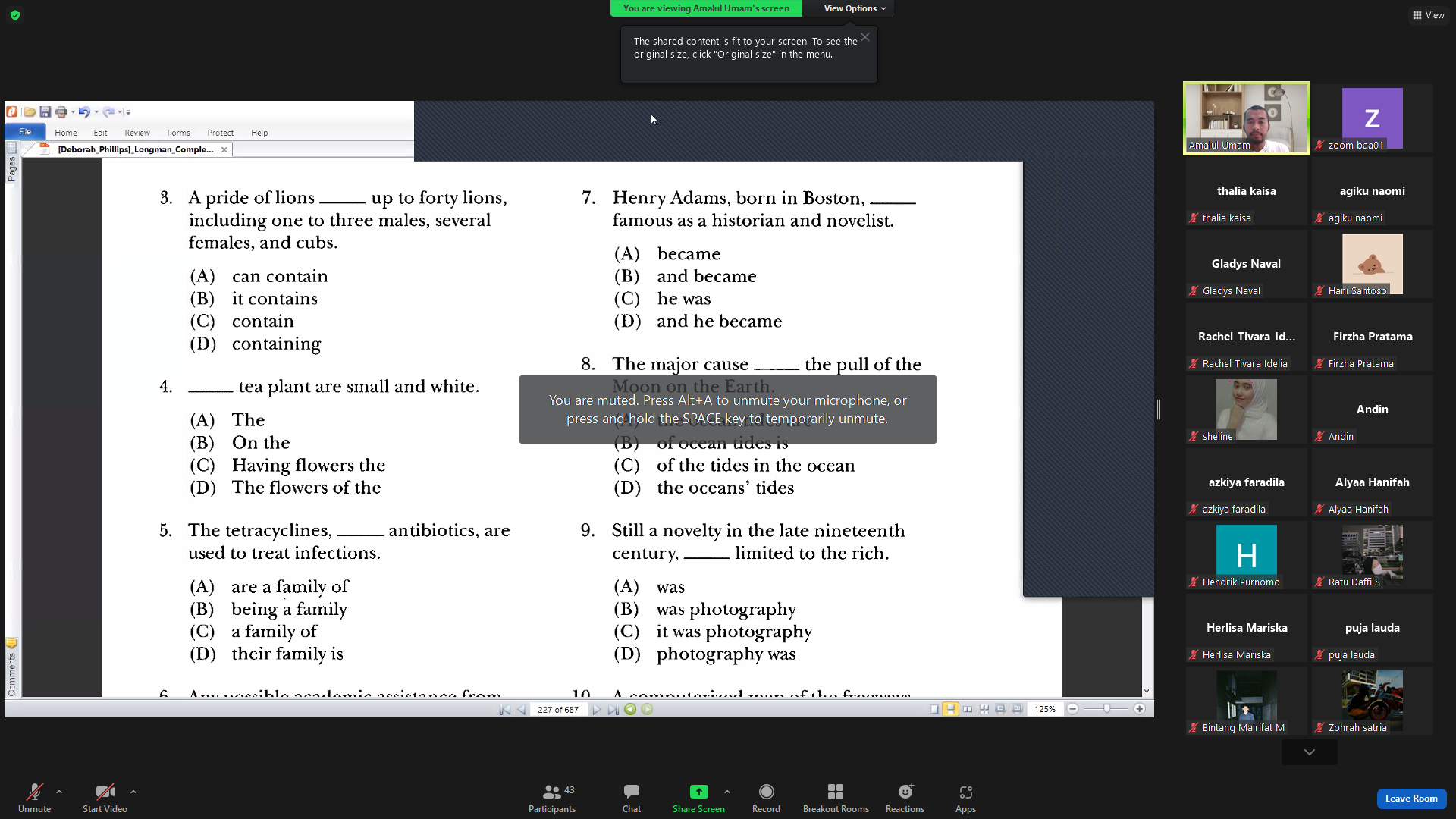Open Breakout Rooms
Viewport: 1456px width, 819px height.
[x=836, y=798]
